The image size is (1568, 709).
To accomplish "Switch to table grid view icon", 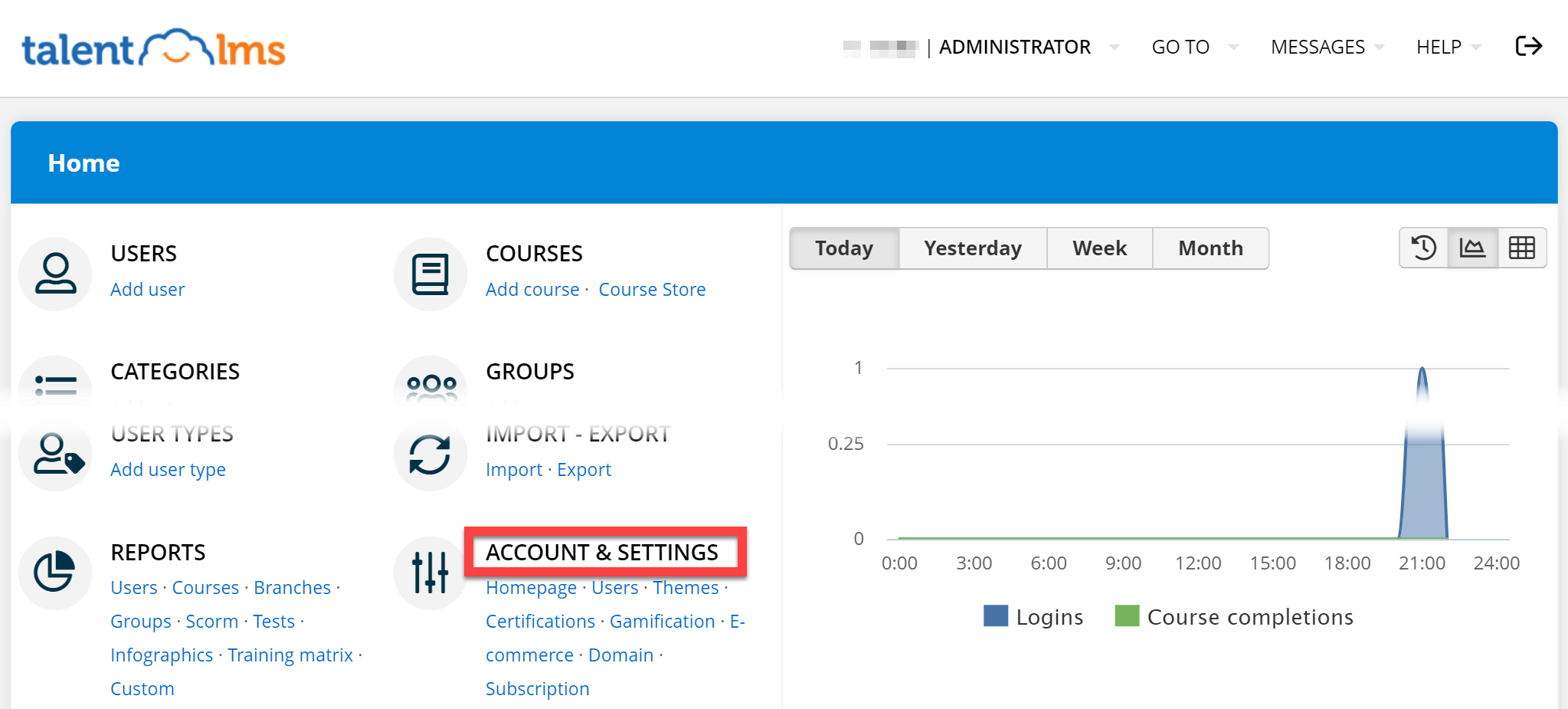I will click(1521, 248).
